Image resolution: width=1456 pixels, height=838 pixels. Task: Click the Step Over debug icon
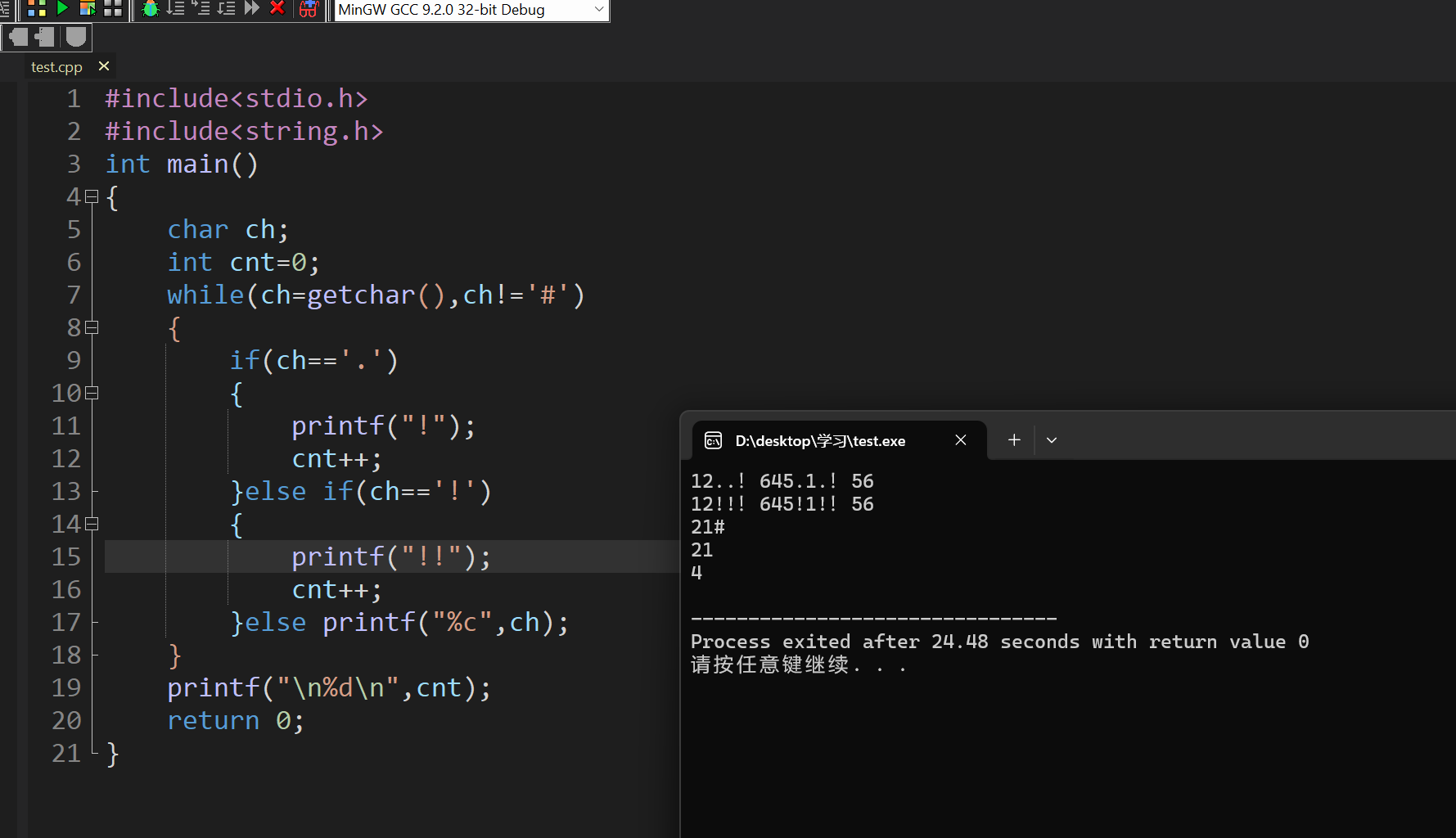[175, 9]
